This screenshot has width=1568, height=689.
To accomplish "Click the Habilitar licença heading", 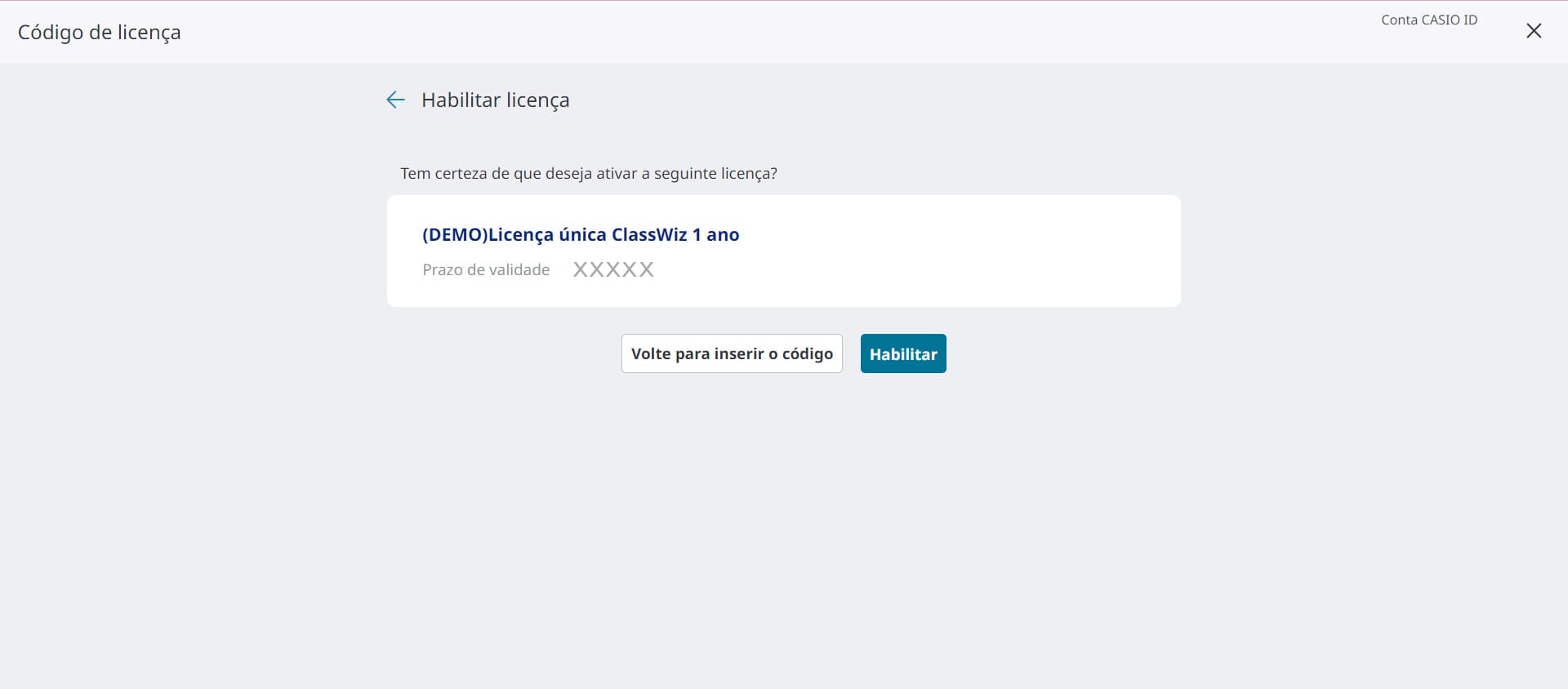I will pos(496,100).
